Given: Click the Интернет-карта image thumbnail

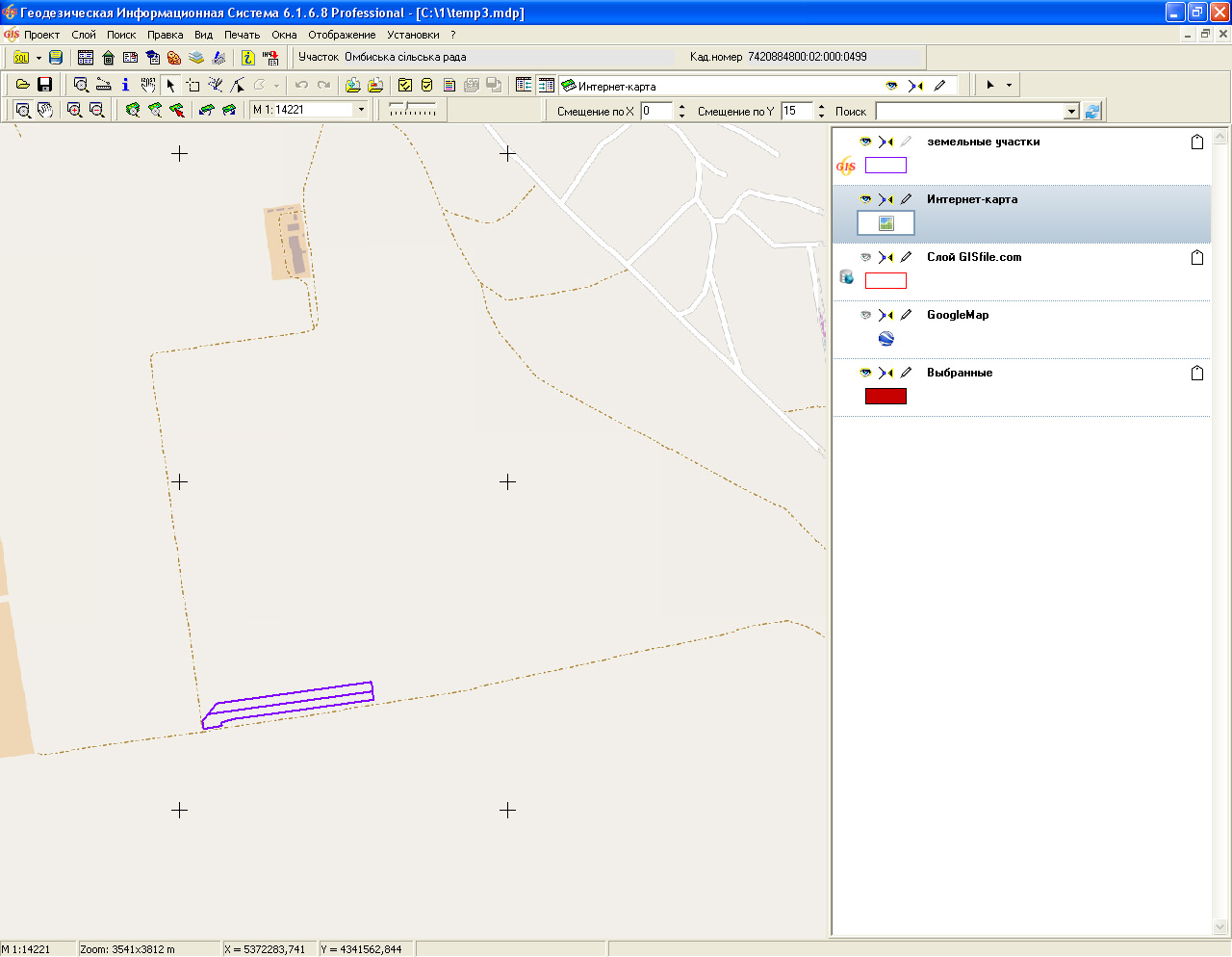Looking at the screenshot, I should click(885, 223).
